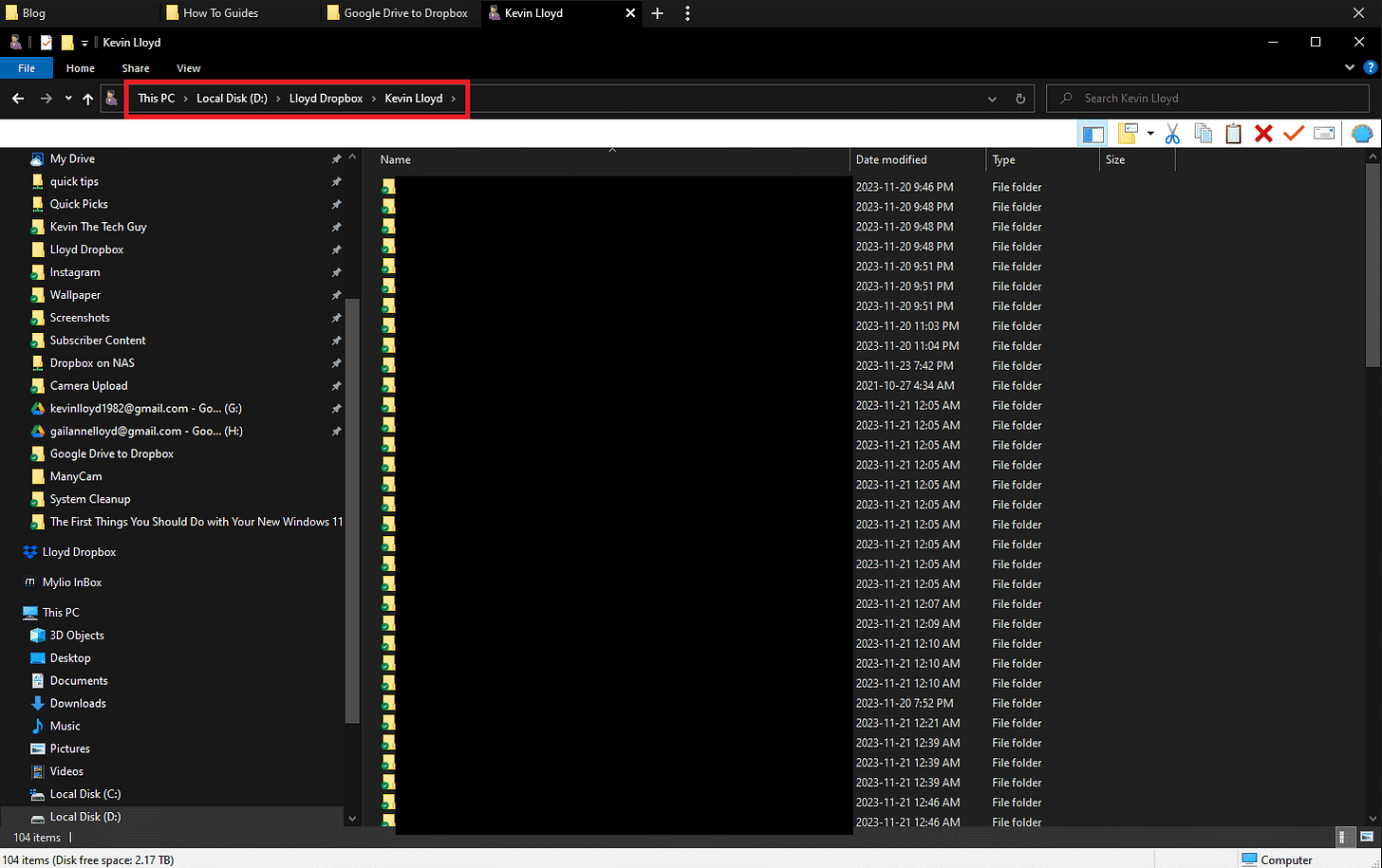Screen dimensions: 1382x868
Task: Open Properties via the orange checkmark icon
Action: 1294,134
